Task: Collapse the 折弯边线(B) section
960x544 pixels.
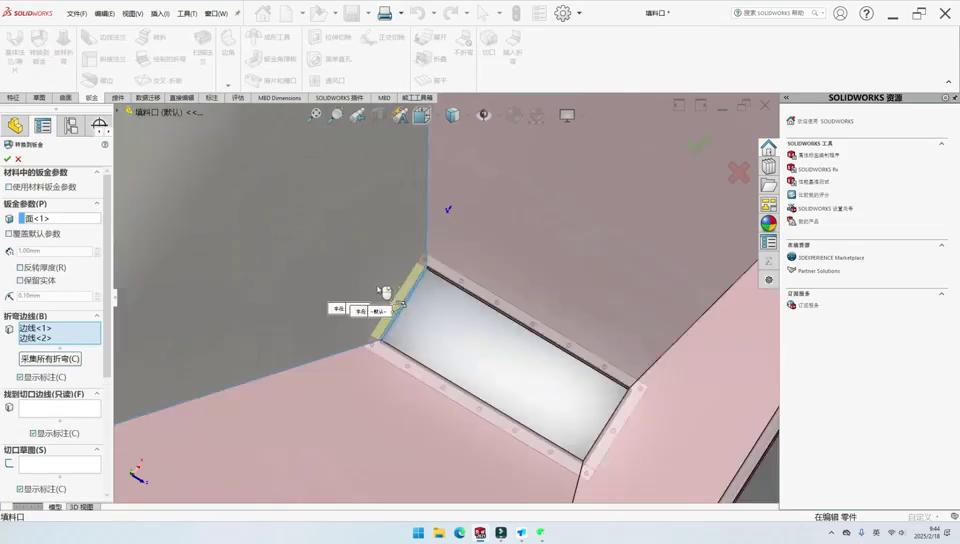Action: point(97,316)
